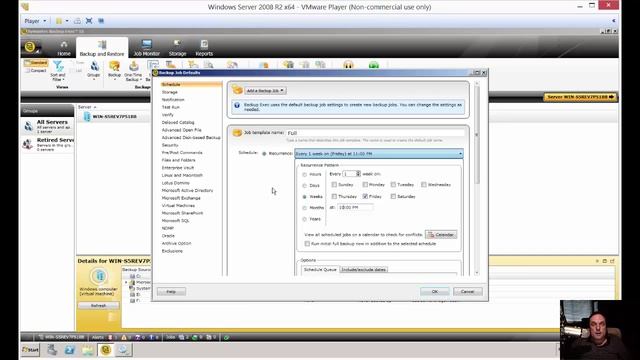This screenshot has width=640, height=360.
Task: Select Retired Servers group
Action: coord(48,144)
